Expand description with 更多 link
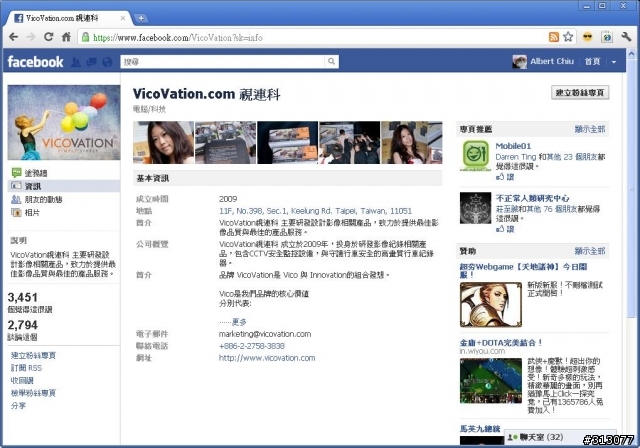The image size is (640, 448). click(x=239, y=322)
